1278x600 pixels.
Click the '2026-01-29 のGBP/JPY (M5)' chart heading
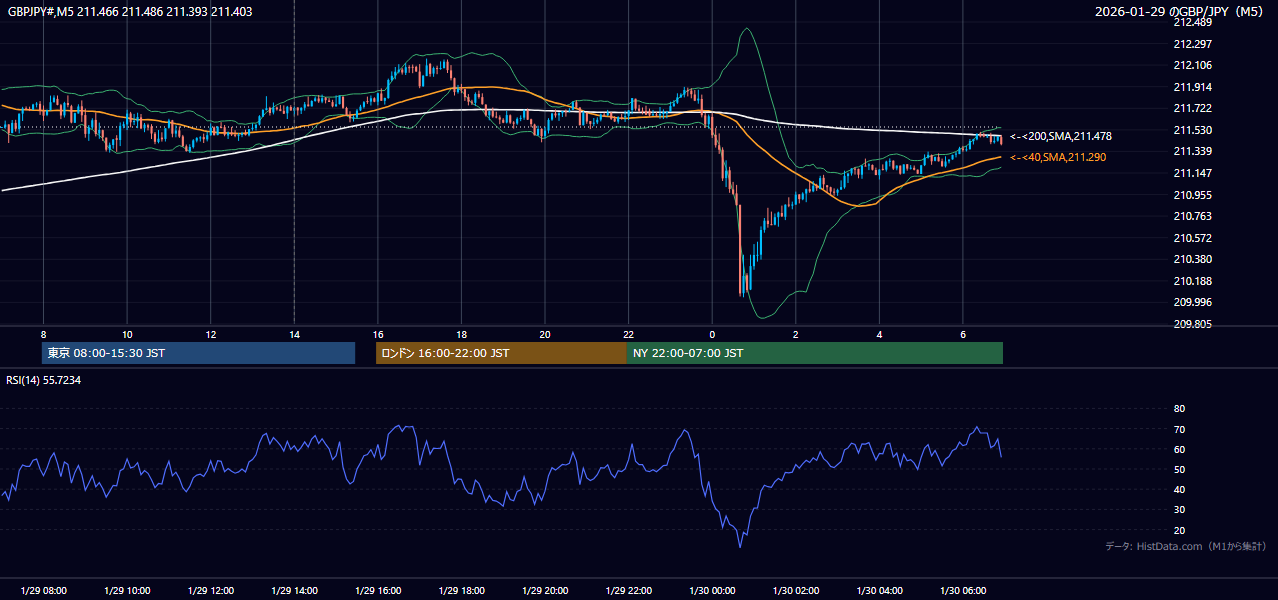point(1179,11)
